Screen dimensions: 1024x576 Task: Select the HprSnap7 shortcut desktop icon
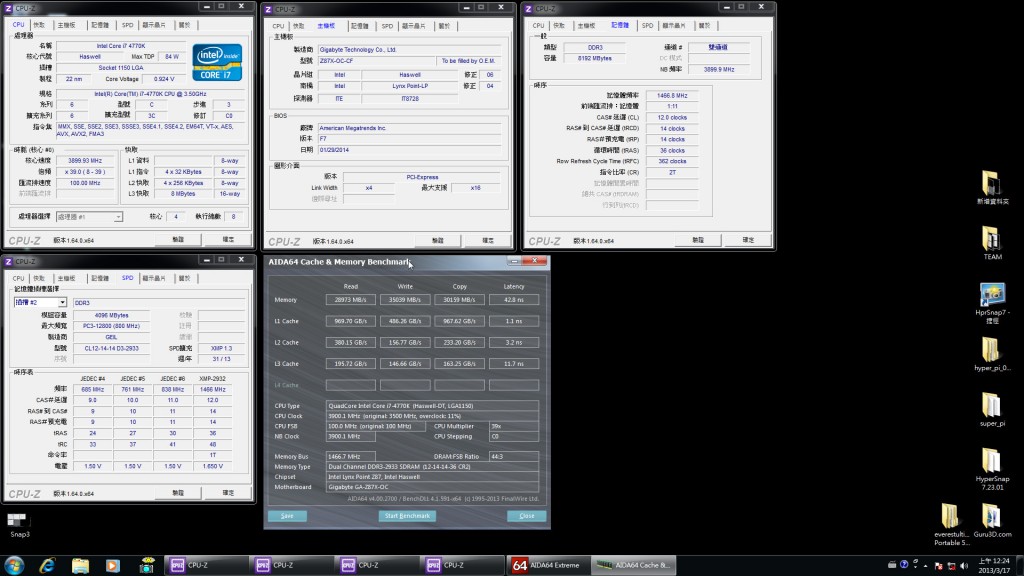pyautogui.click(x=992, y=304)
